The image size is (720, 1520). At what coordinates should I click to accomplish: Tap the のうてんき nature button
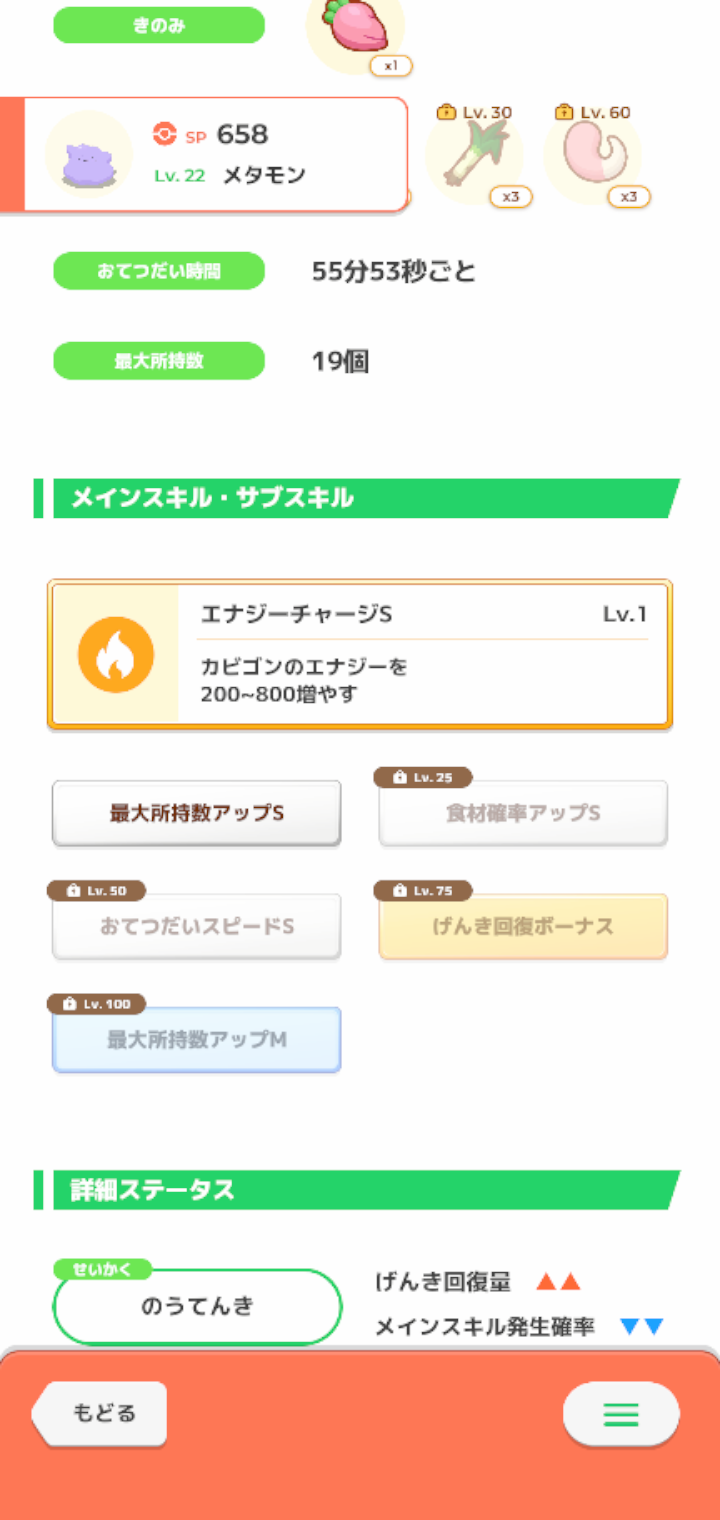click(197, 1307)
